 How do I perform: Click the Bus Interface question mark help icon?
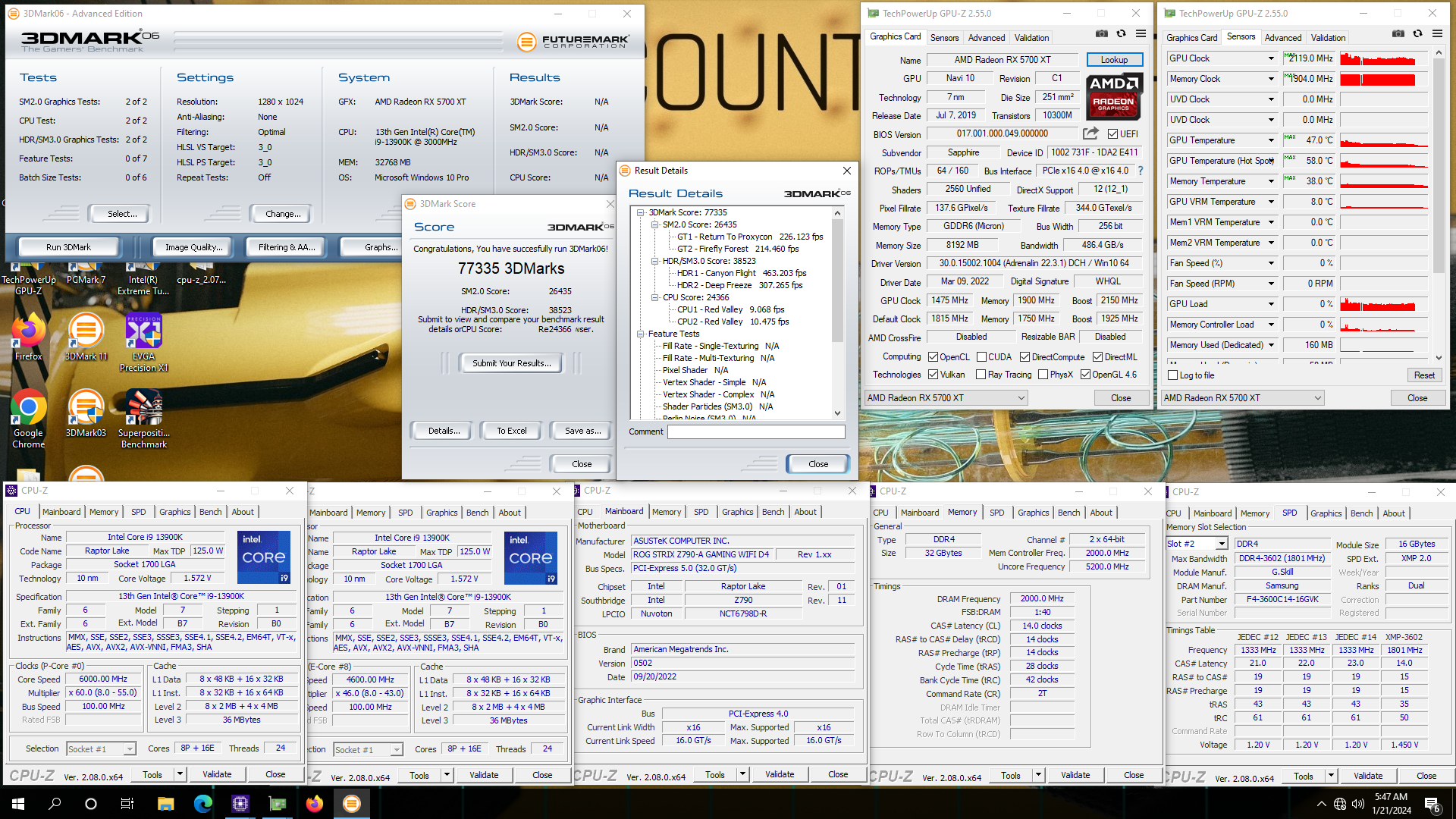(1141, 171)
